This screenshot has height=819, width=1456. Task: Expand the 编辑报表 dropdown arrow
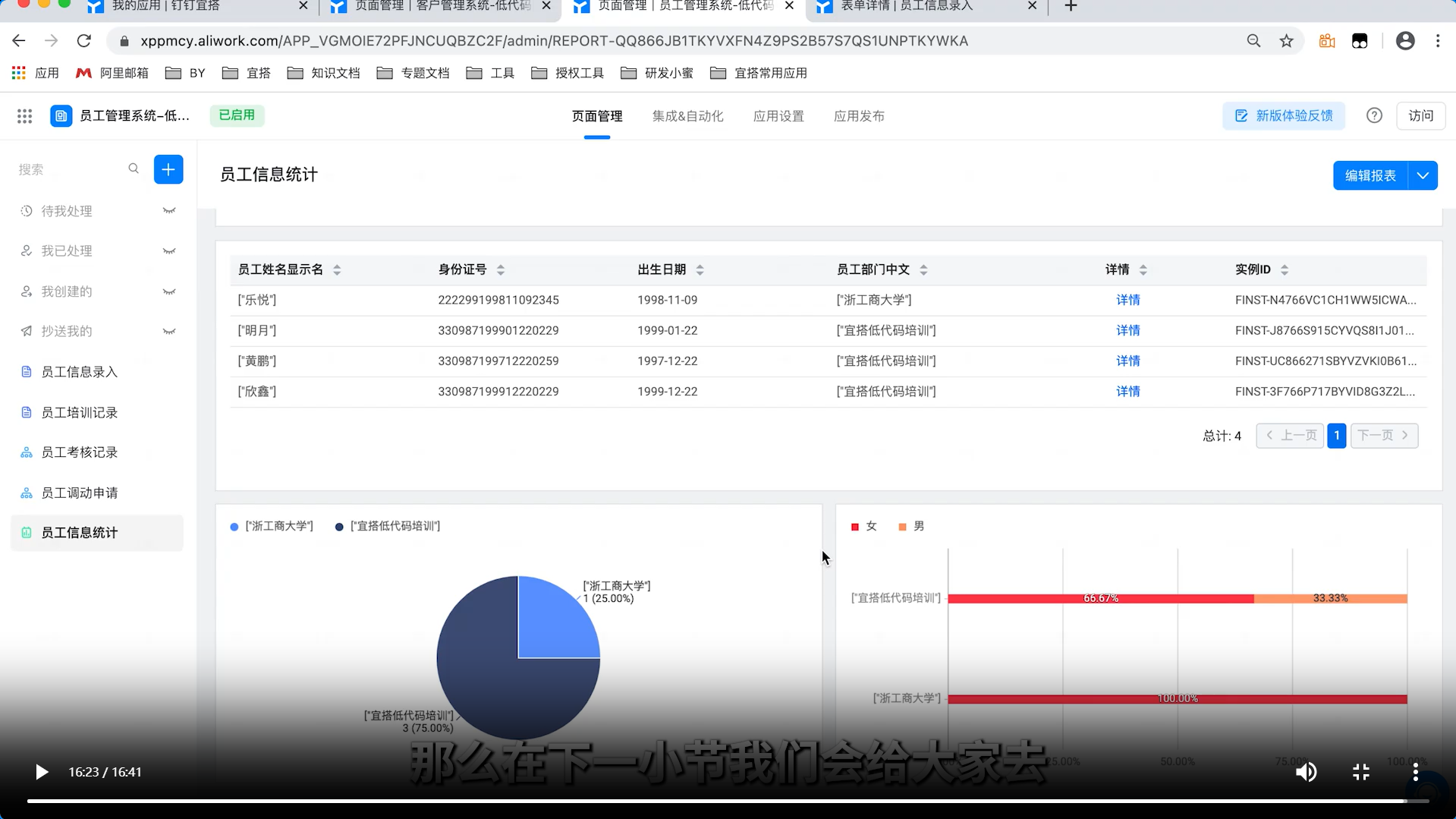[1423, 175]
